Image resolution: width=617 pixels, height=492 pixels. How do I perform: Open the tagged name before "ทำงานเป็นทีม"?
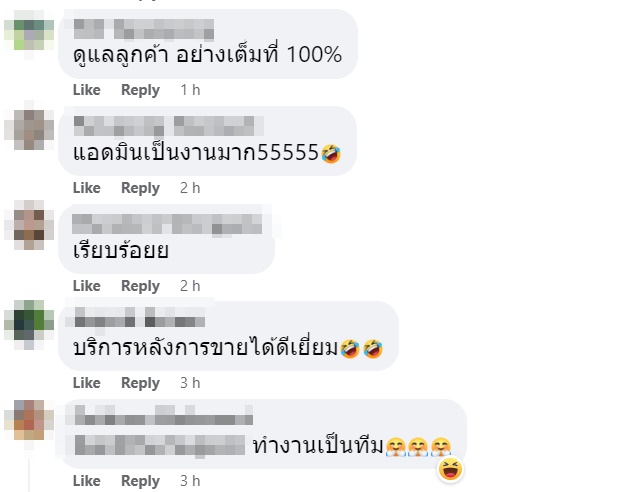click(x=160, y=445)
